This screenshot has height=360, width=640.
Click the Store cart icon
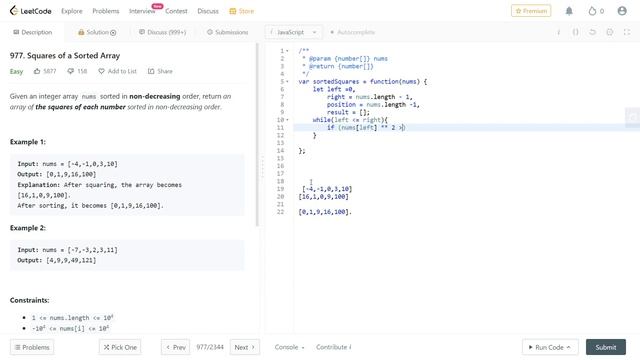pyautogui.click(x=233, y=11)
